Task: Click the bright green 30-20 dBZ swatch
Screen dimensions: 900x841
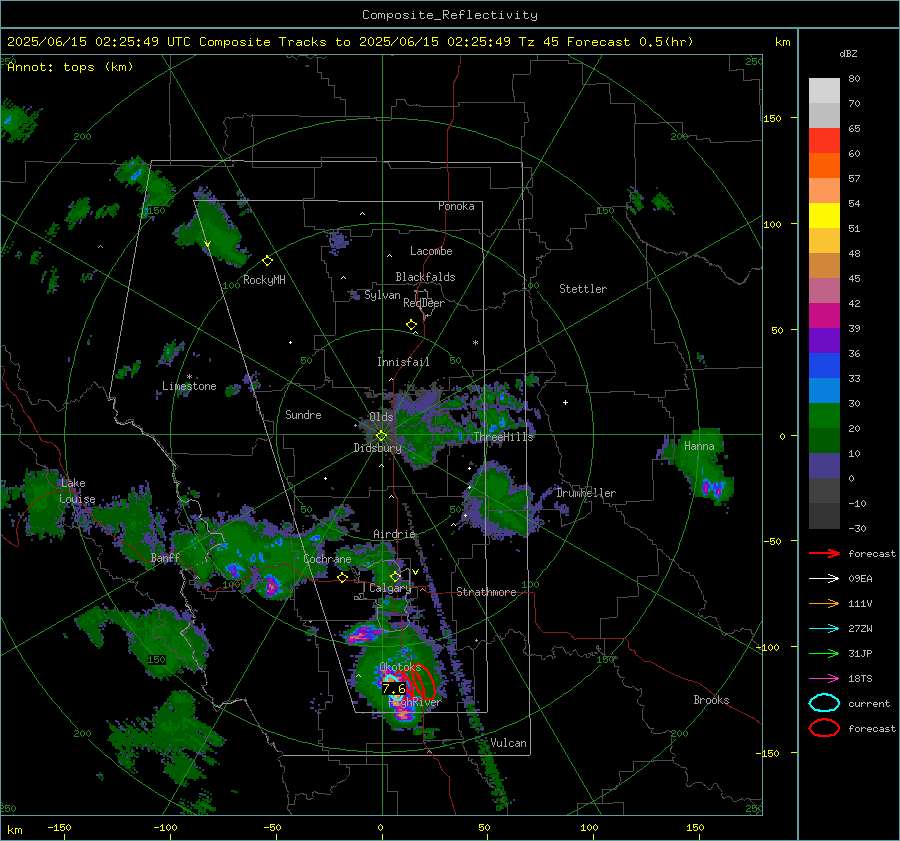Action: (x=824, y=416)
